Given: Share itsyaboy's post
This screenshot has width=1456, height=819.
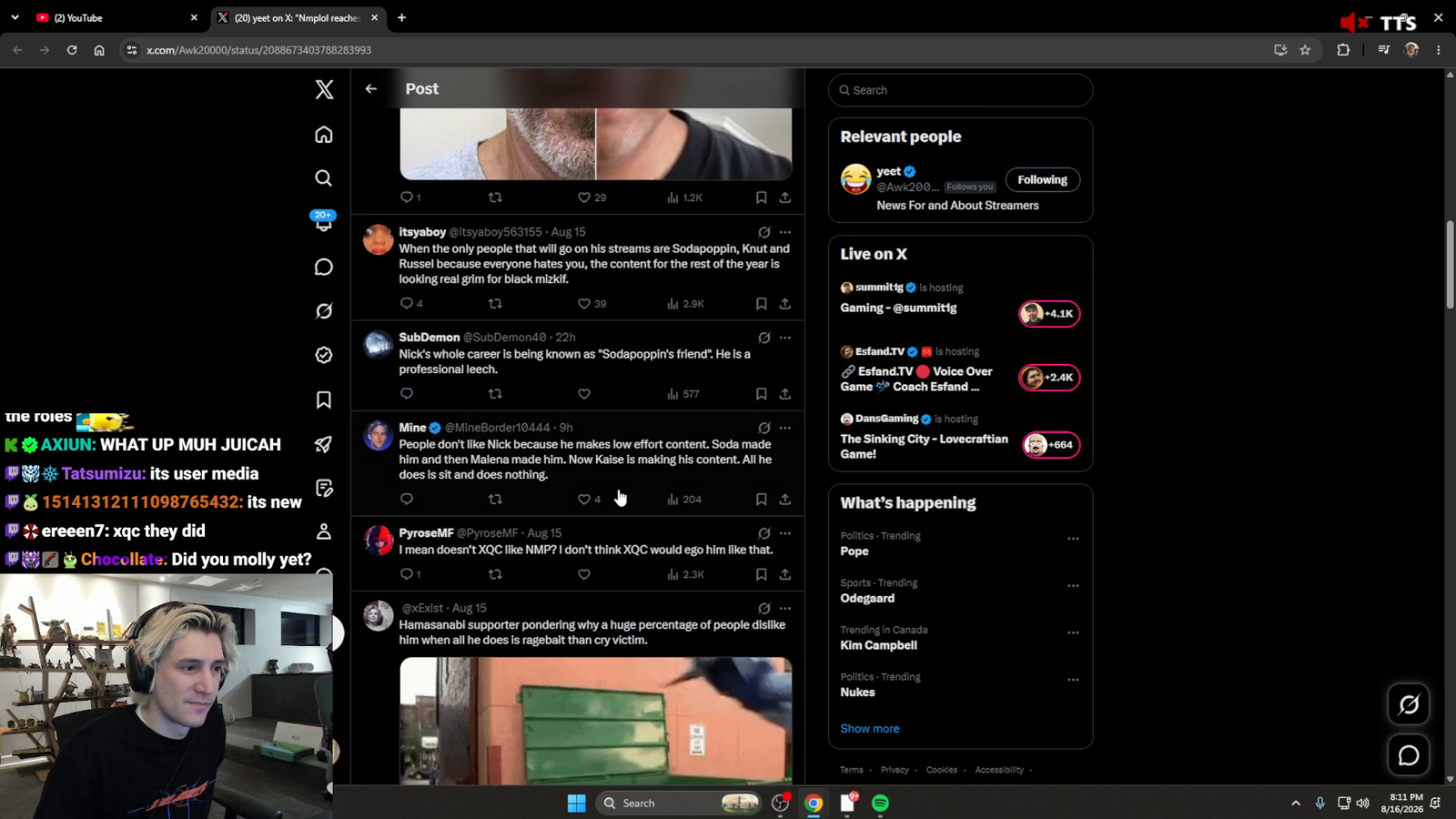Looking at the screenshot, I should (785, 303).
